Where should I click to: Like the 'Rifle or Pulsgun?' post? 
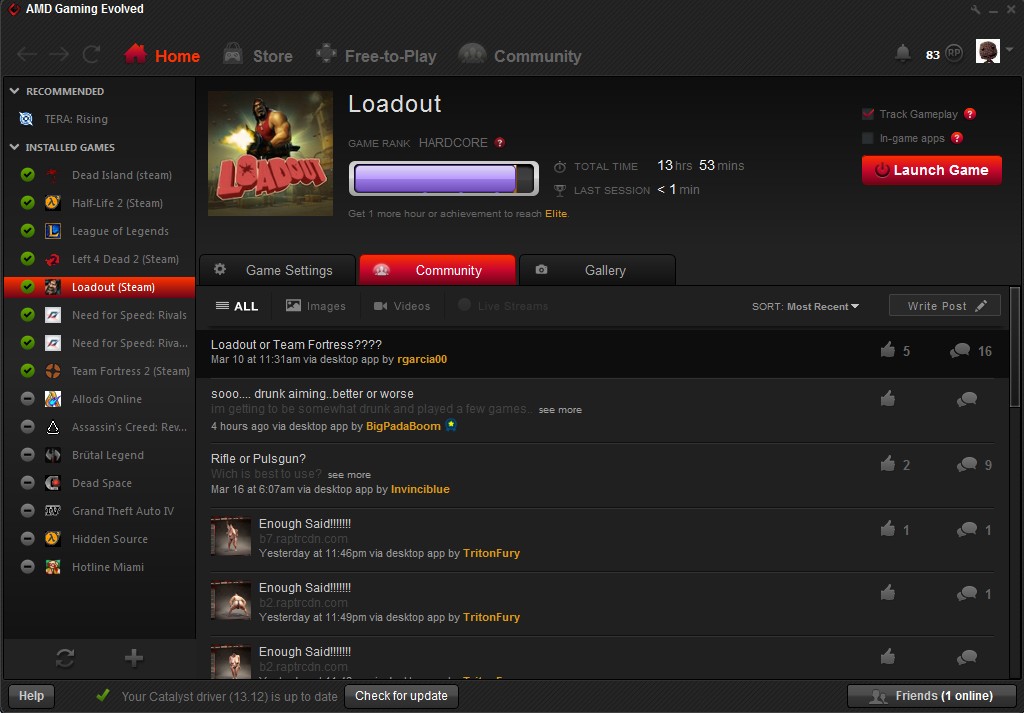888,464
